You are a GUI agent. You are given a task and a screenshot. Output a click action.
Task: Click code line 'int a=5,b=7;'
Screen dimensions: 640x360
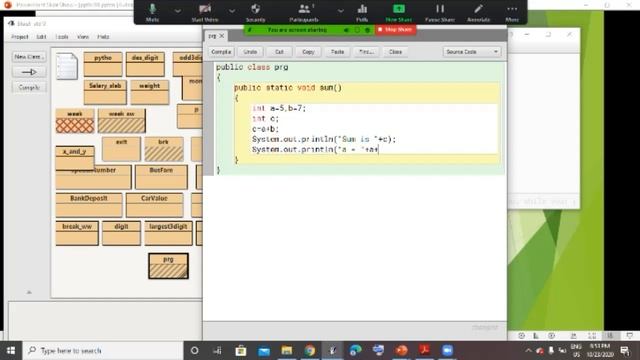[x=279, y=108]
